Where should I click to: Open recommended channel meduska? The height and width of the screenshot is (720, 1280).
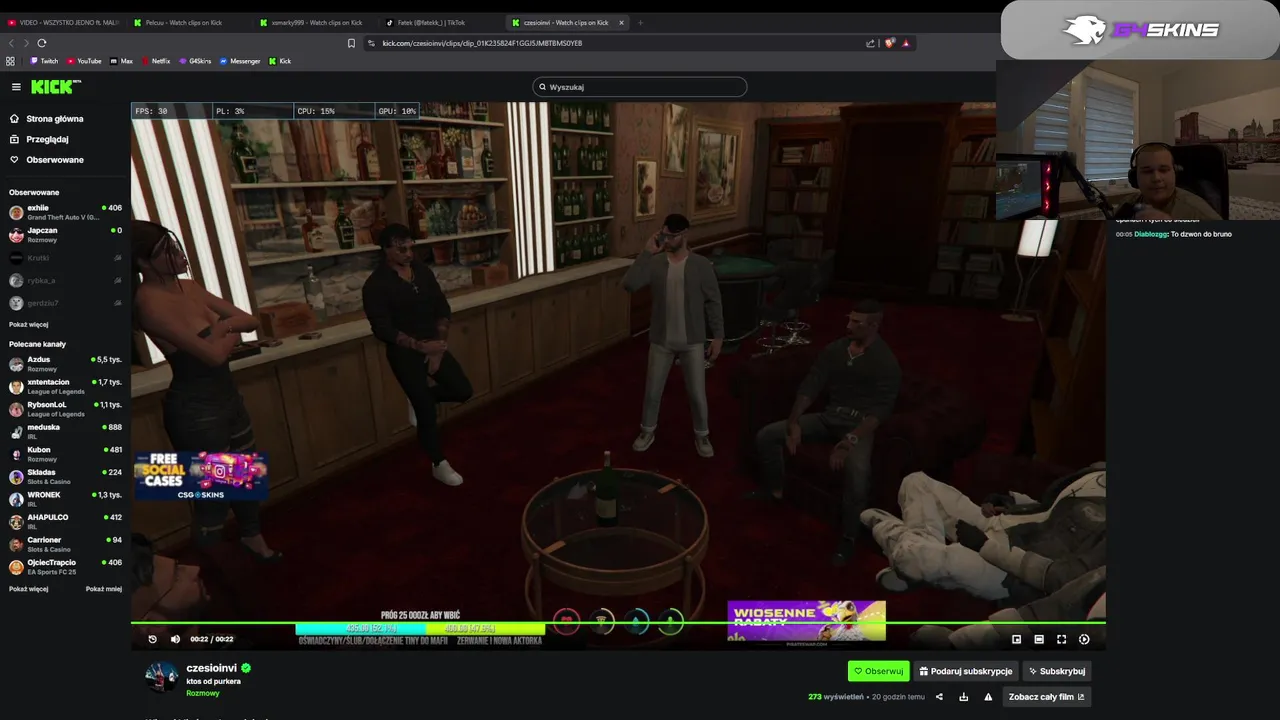coord(65,431)
